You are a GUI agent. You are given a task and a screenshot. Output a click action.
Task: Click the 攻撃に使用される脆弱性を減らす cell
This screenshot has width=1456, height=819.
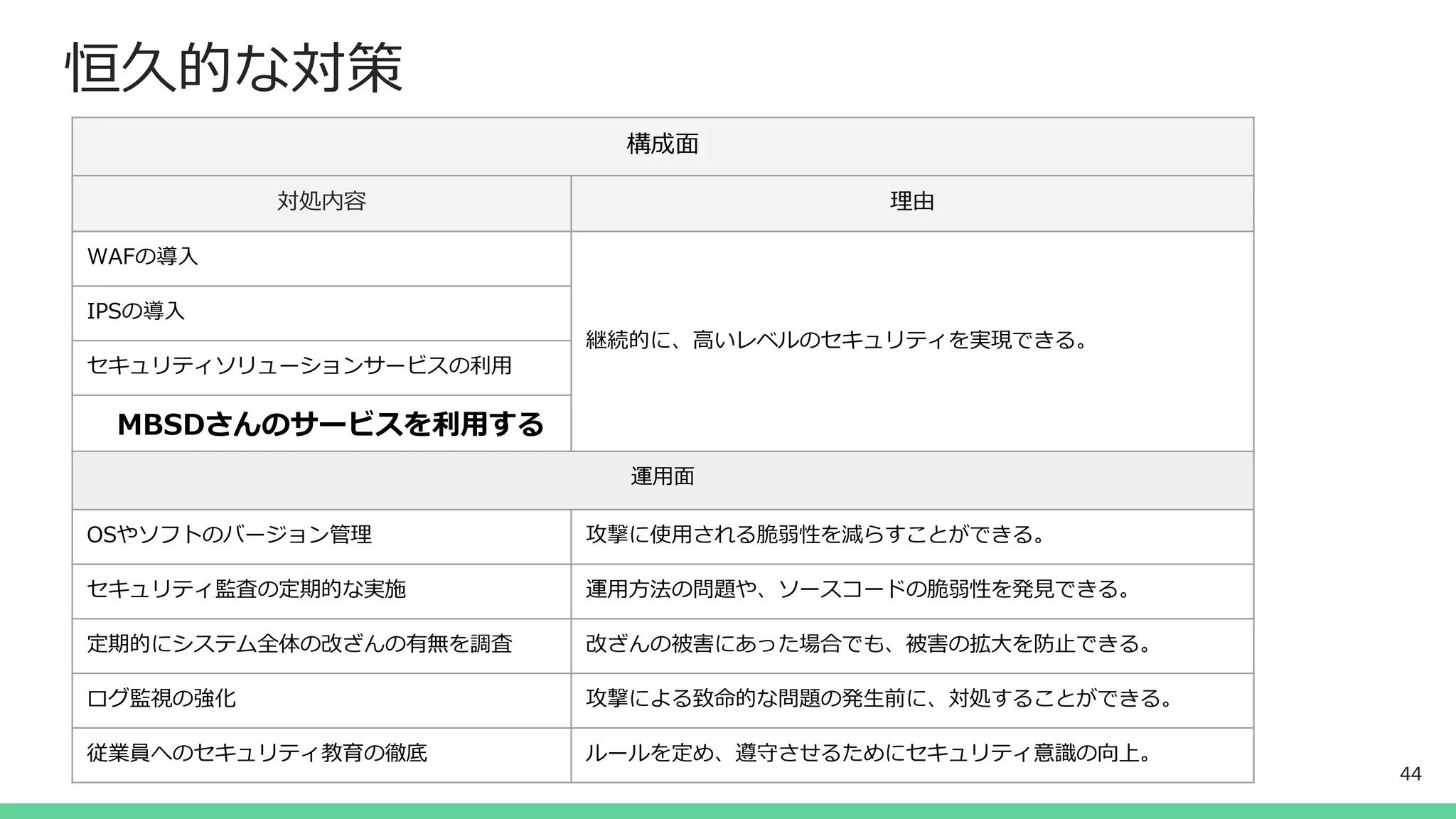tap(912, 537)
